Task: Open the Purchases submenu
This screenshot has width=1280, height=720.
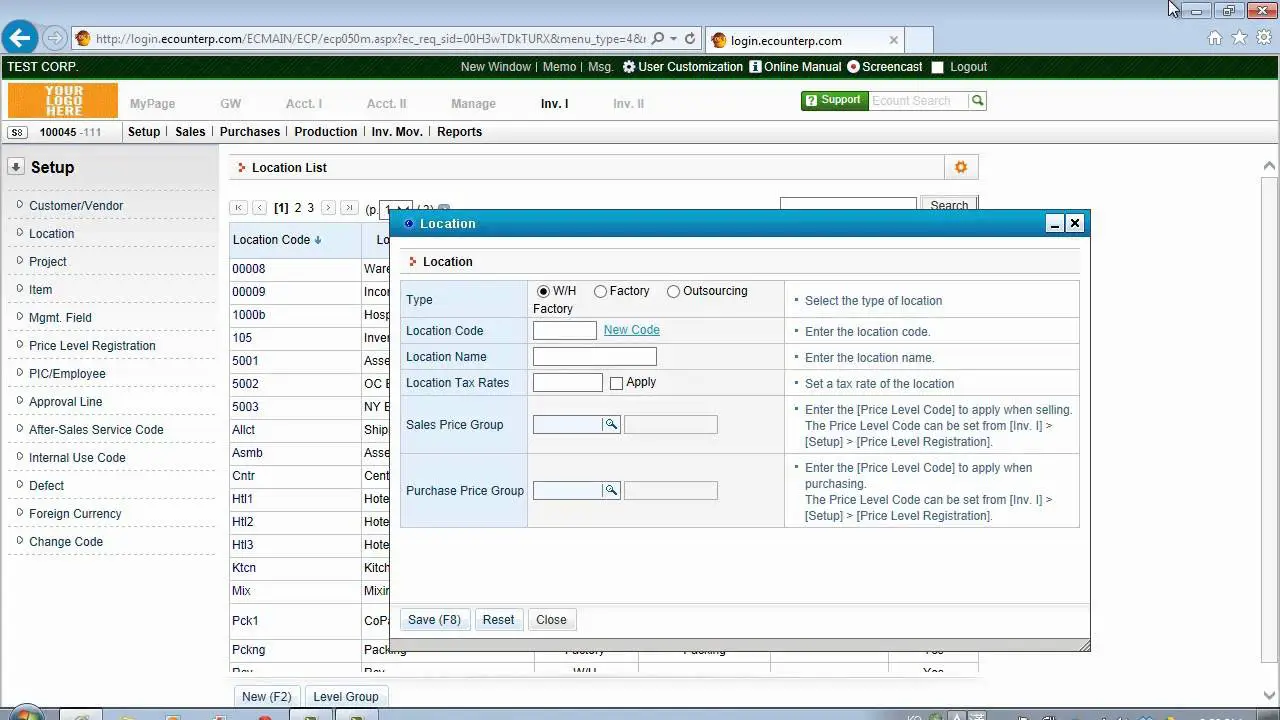Action: coord(250,132)
